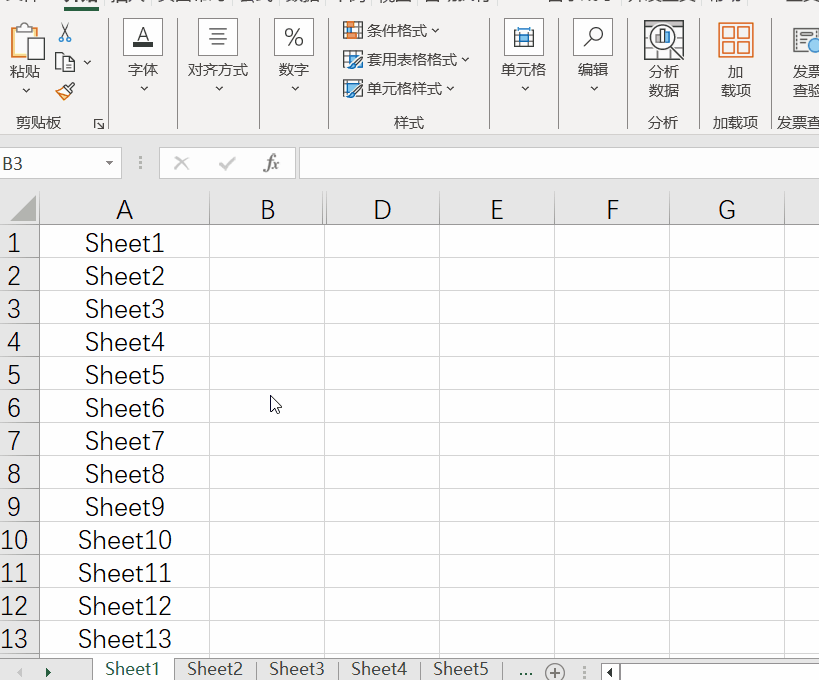Select cell containing Sheet12
This screenshot has height=680, width=819.
(x=124, y=605)
